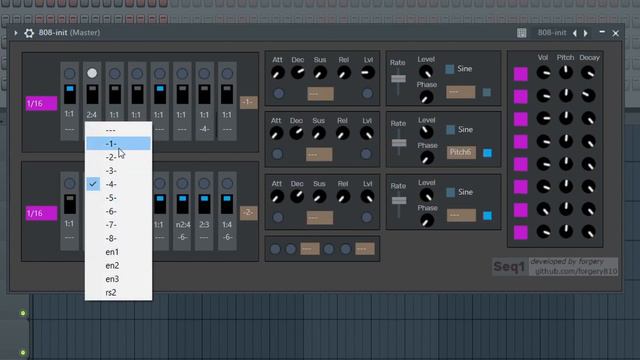The height and width of the screenshot is (360, 640).
Task: Toggle blue square next to Pitch6
Action: (x=487, y=153)
